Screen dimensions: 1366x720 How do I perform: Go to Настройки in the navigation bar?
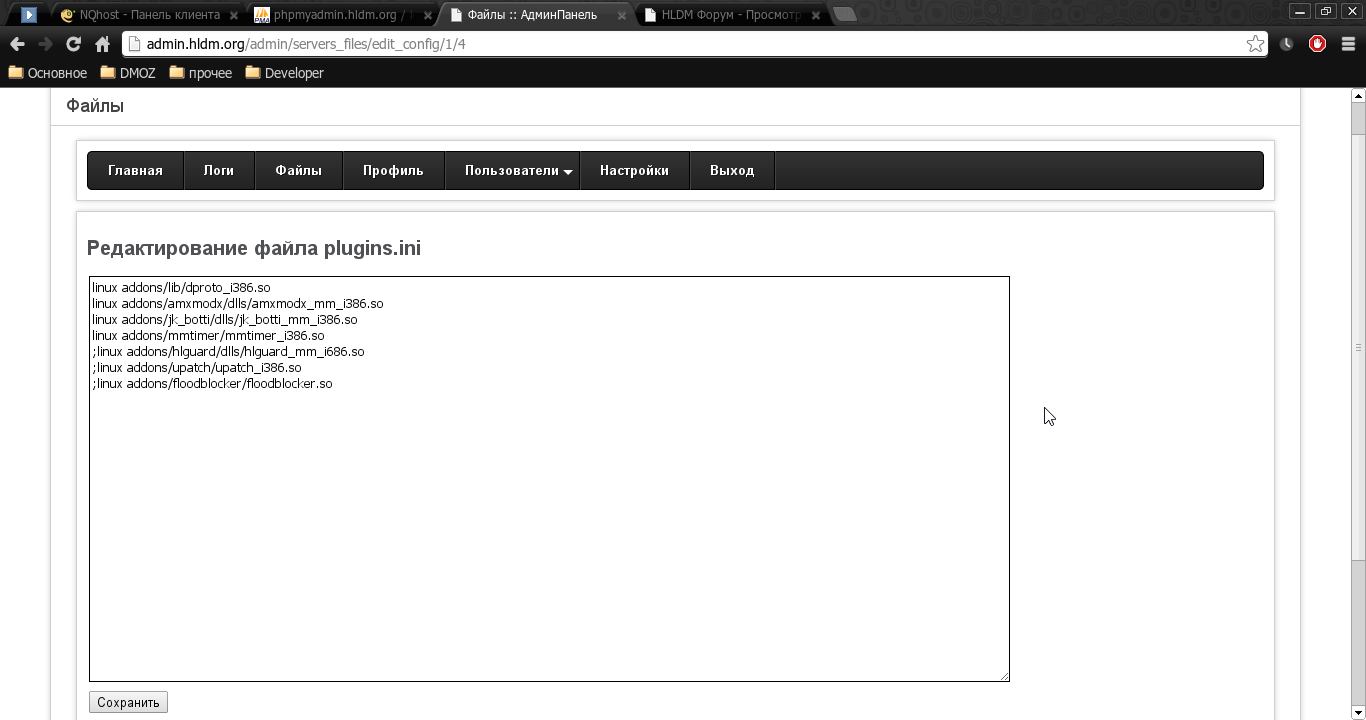pos(634,171)
